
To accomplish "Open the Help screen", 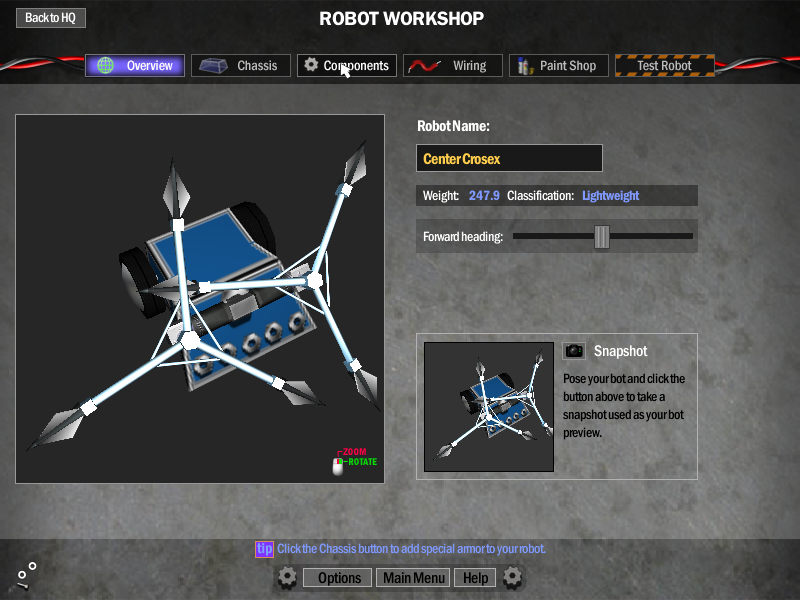I will click(x=475, y=578).
